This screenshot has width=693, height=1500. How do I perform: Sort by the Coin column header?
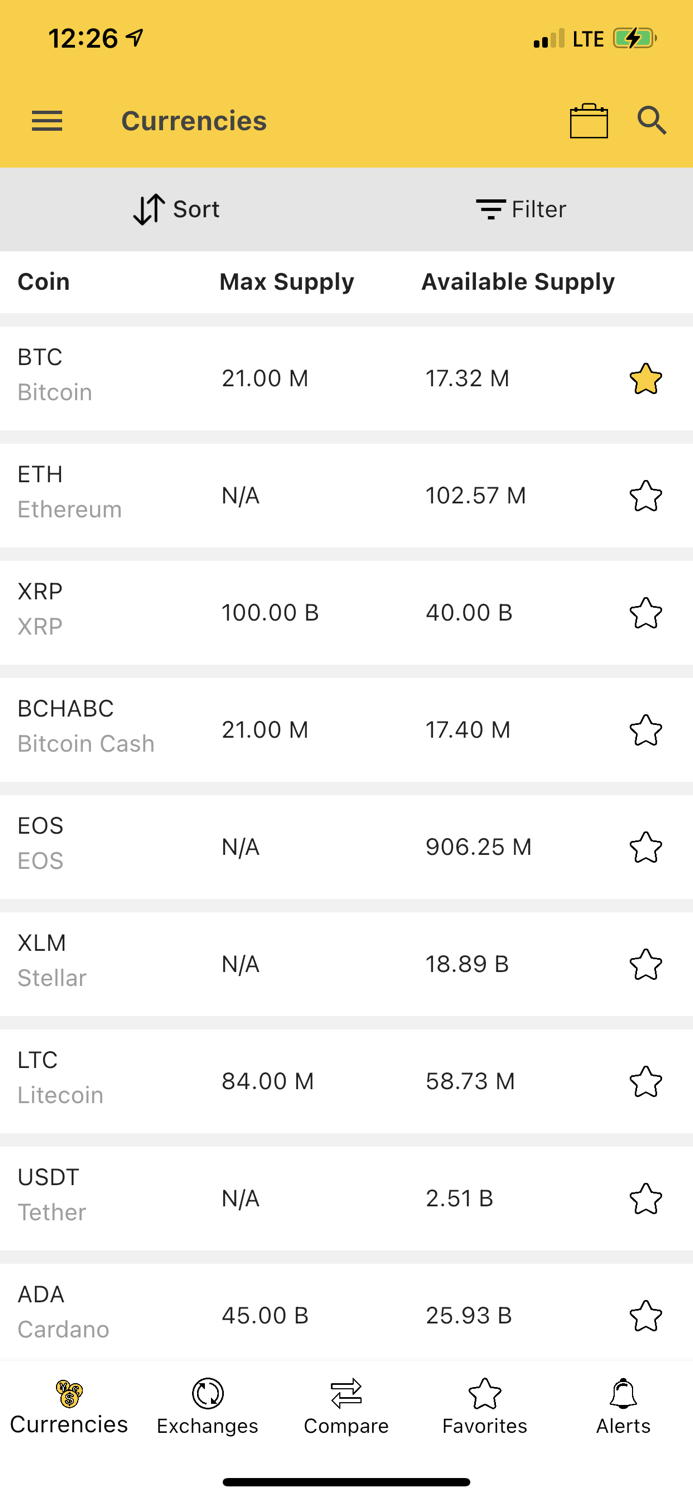pyautogui.click(x=43, y=281)
